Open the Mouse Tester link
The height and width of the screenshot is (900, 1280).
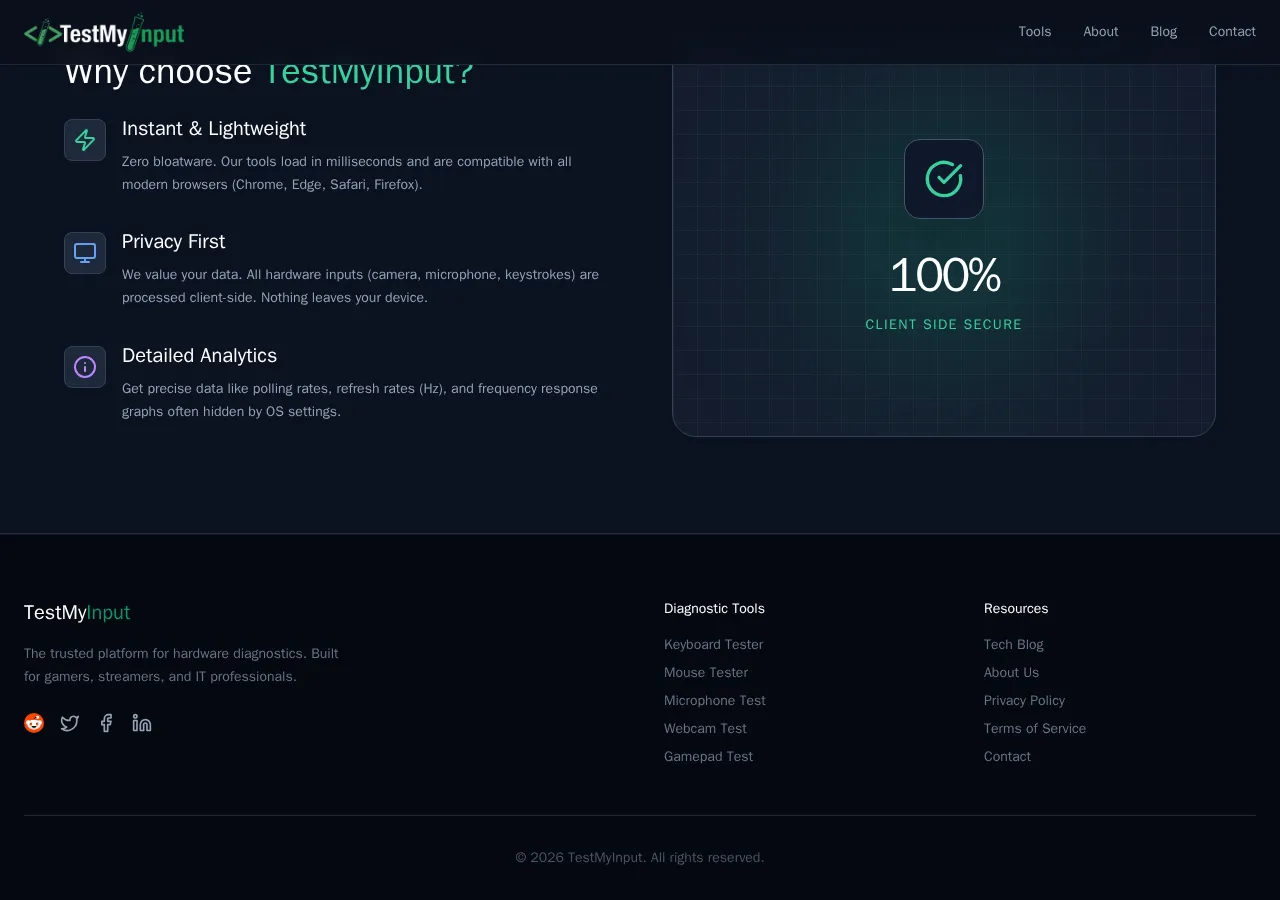pyautogui.click(x=706, y=673)
